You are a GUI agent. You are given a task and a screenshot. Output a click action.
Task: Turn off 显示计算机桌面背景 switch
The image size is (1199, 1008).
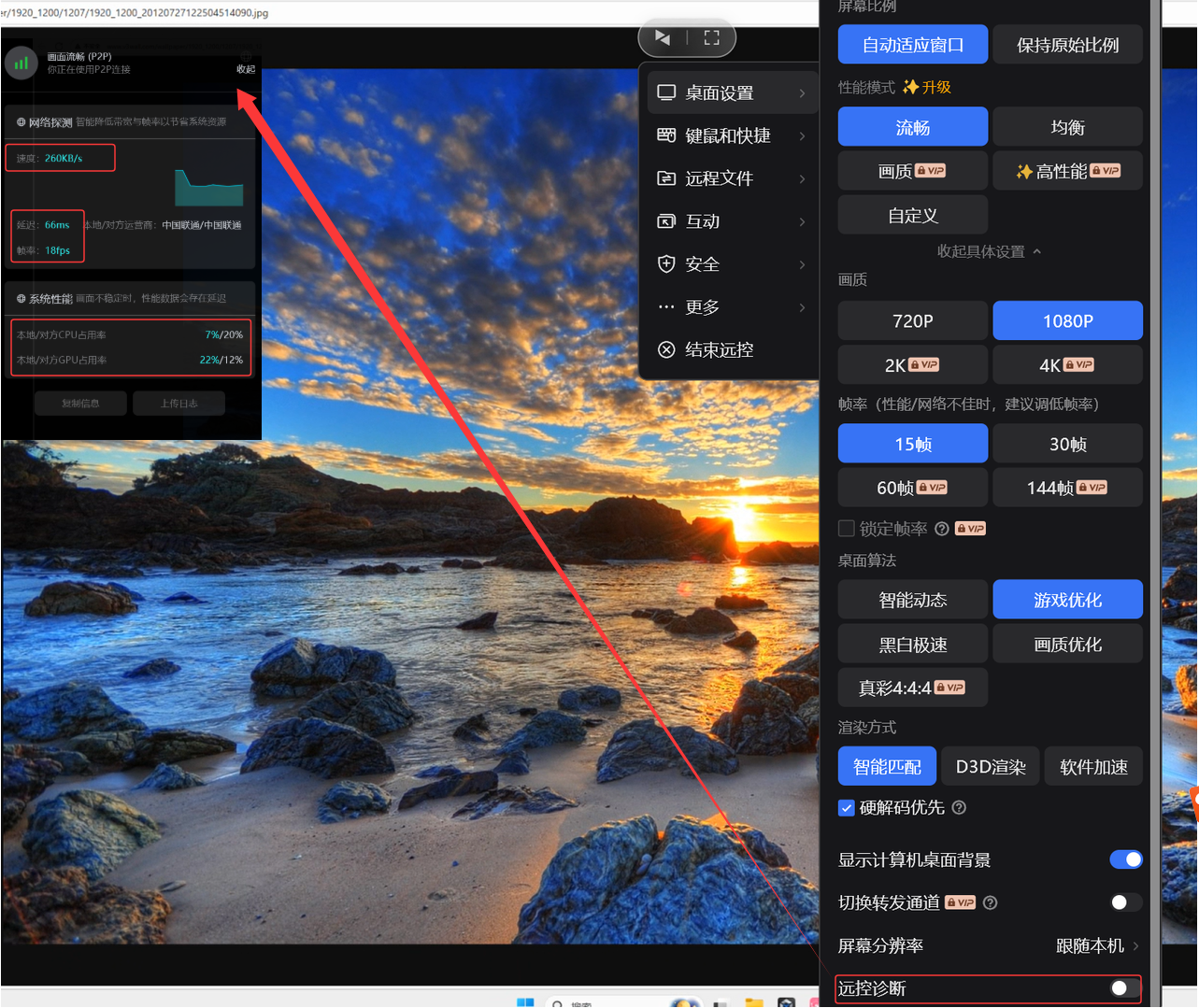click(1125, 859)
